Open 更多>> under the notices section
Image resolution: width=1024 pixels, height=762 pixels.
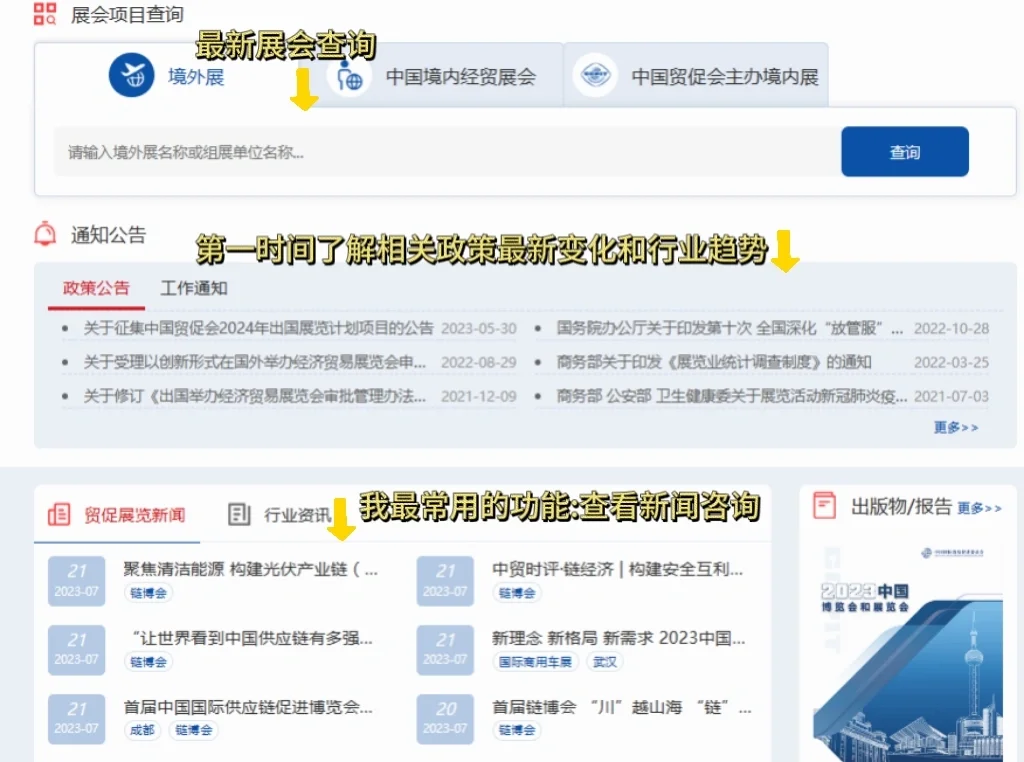tap(954, 426)
